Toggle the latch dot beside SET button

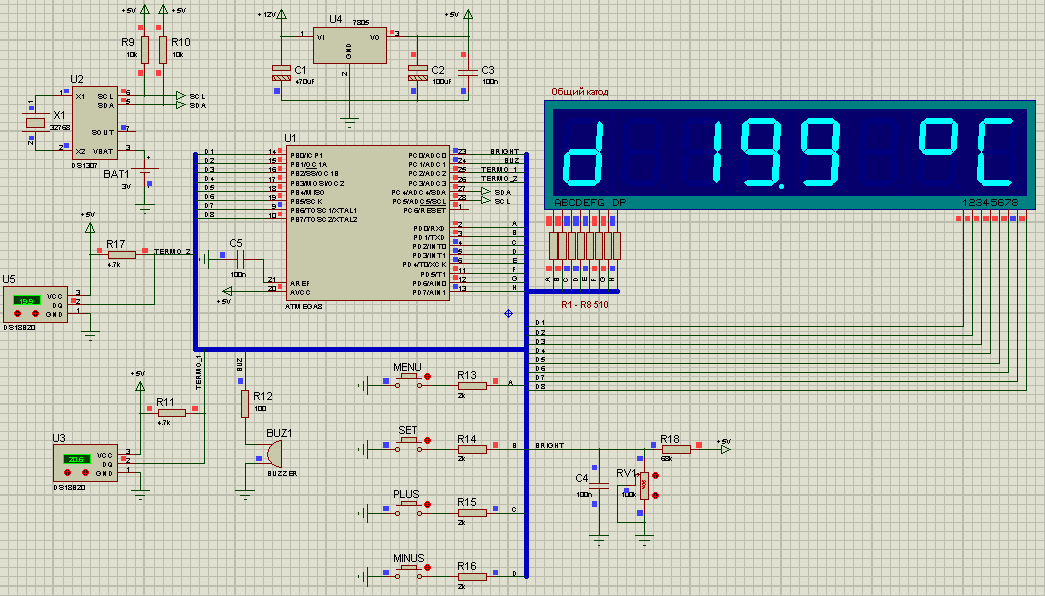429,441
